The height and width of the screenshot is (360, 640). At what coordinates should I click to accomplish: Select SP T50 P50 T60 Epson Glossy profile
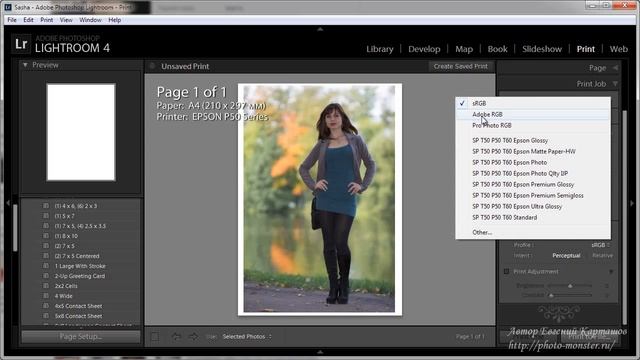point(533,140)
